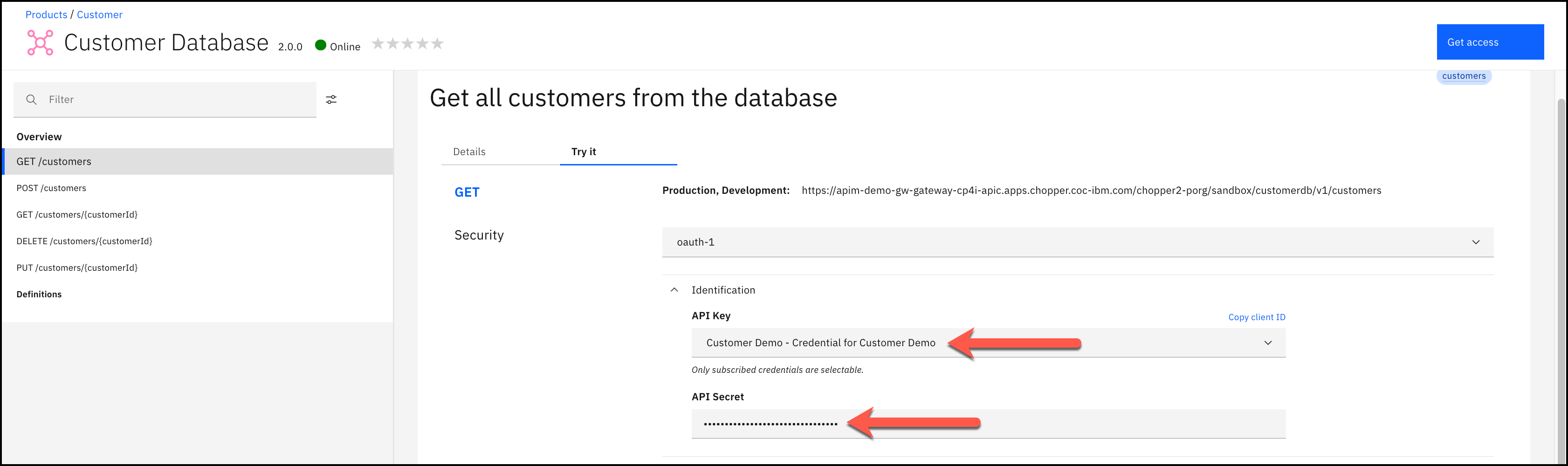This screenshot has width=1568, height=466.
Task: Click the 'Production, Development:' label
Action: [x=726, y=191]
